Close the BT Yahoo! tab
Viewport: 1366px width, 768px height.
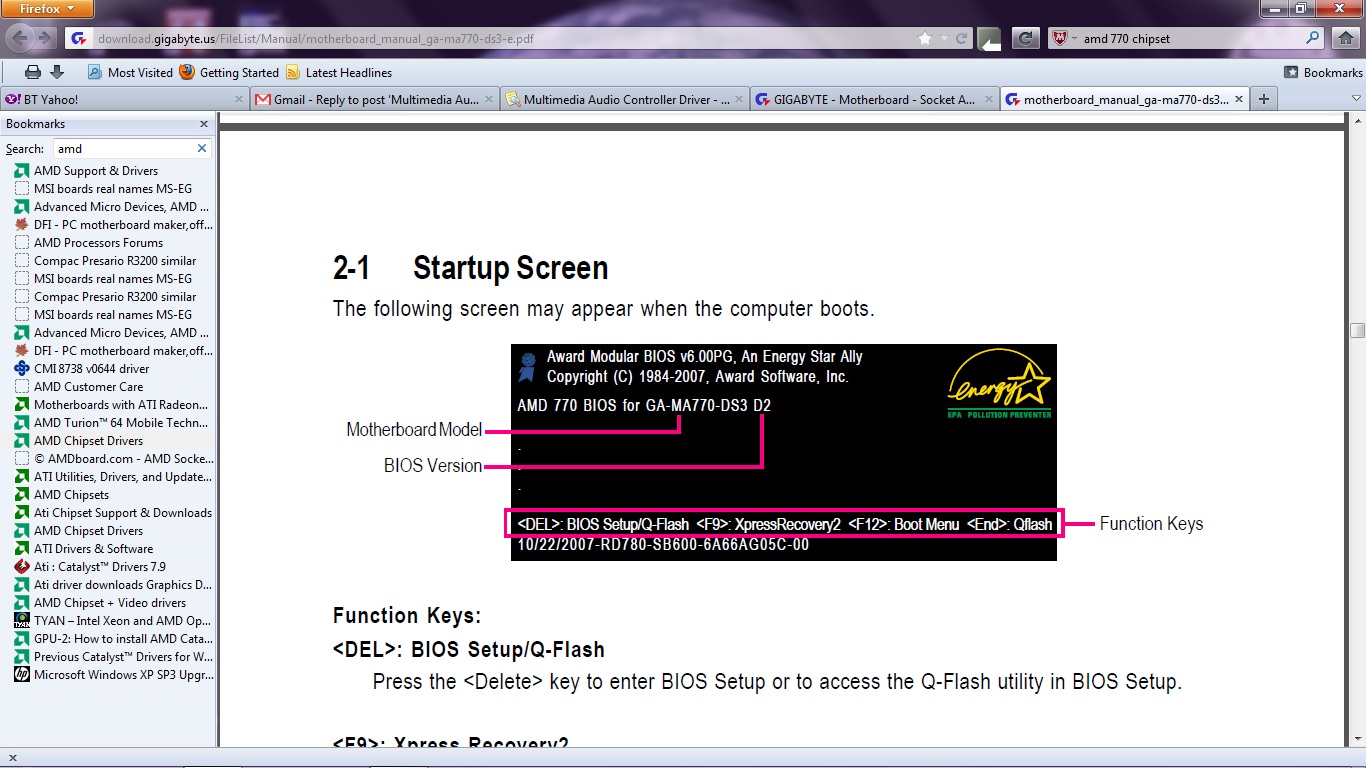[x=239, y=99]
